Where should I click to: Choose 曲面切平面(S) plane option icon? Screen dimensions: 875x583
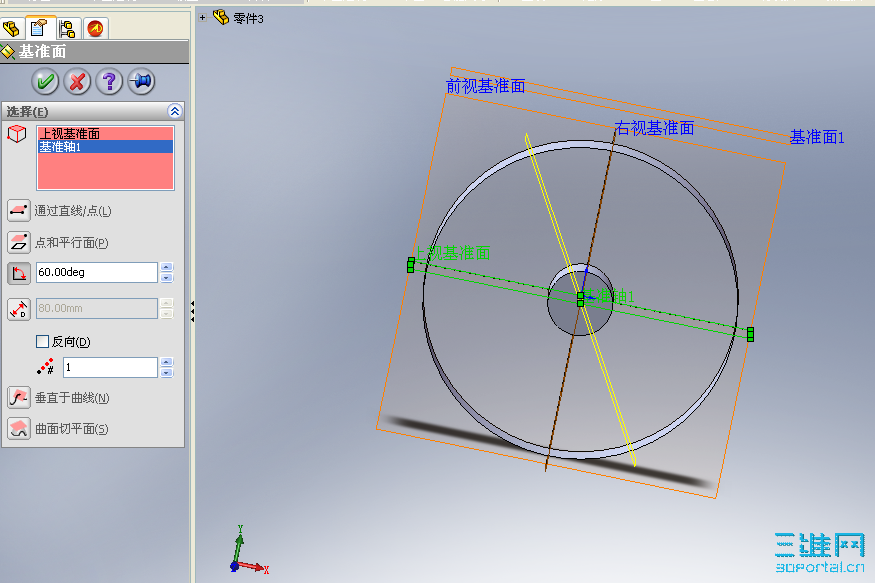19,428
